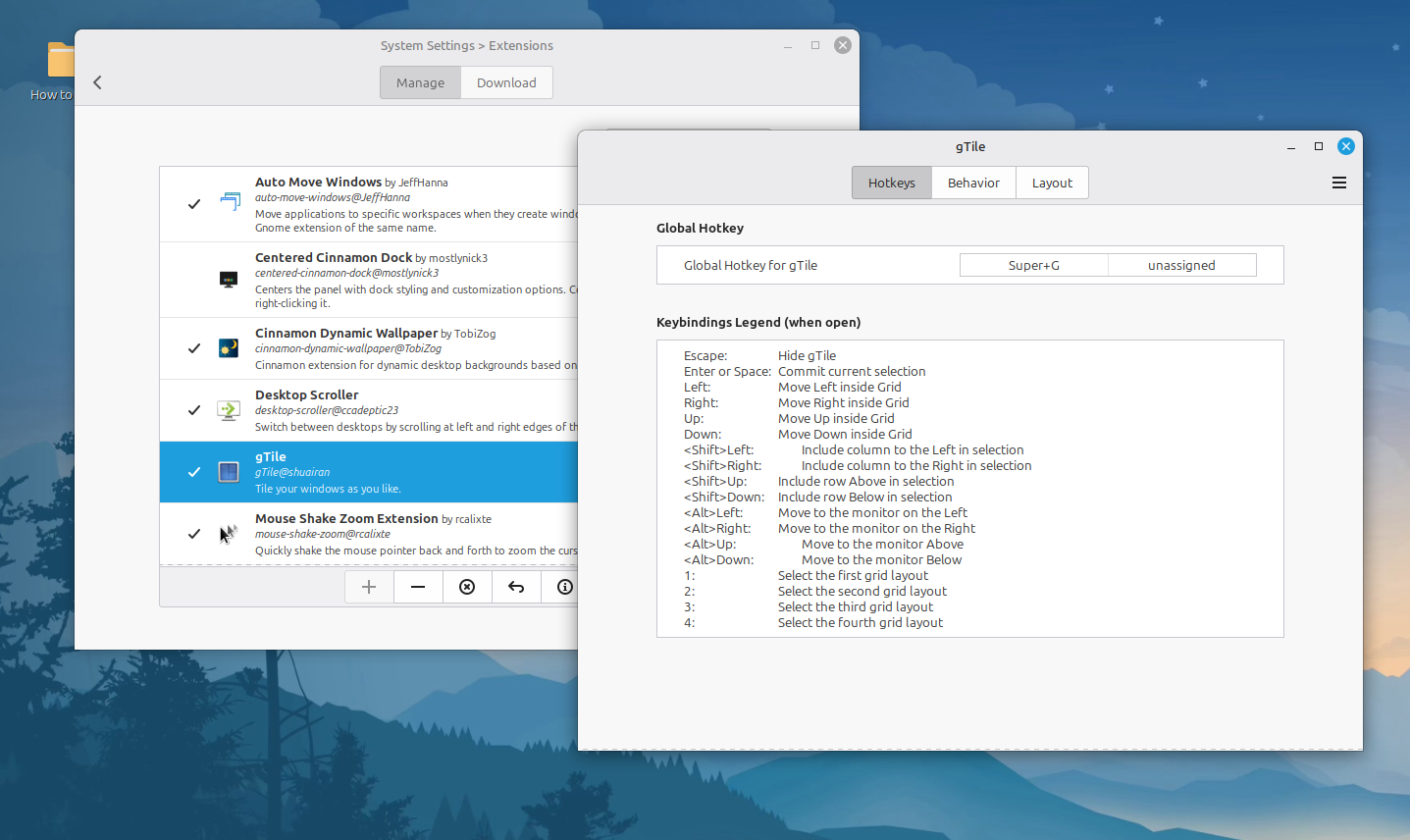
Task: Click the Centered Cinnamon Dock icon
Action: pyautogui.click(x=229, y=279)
